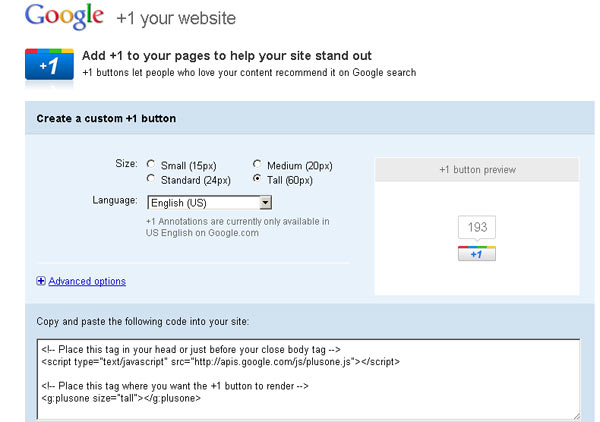Viewport: 600px width, 422px height.
Task: Click the 'Language:' label
Action: pyautogui.click(x=115, y=200)
